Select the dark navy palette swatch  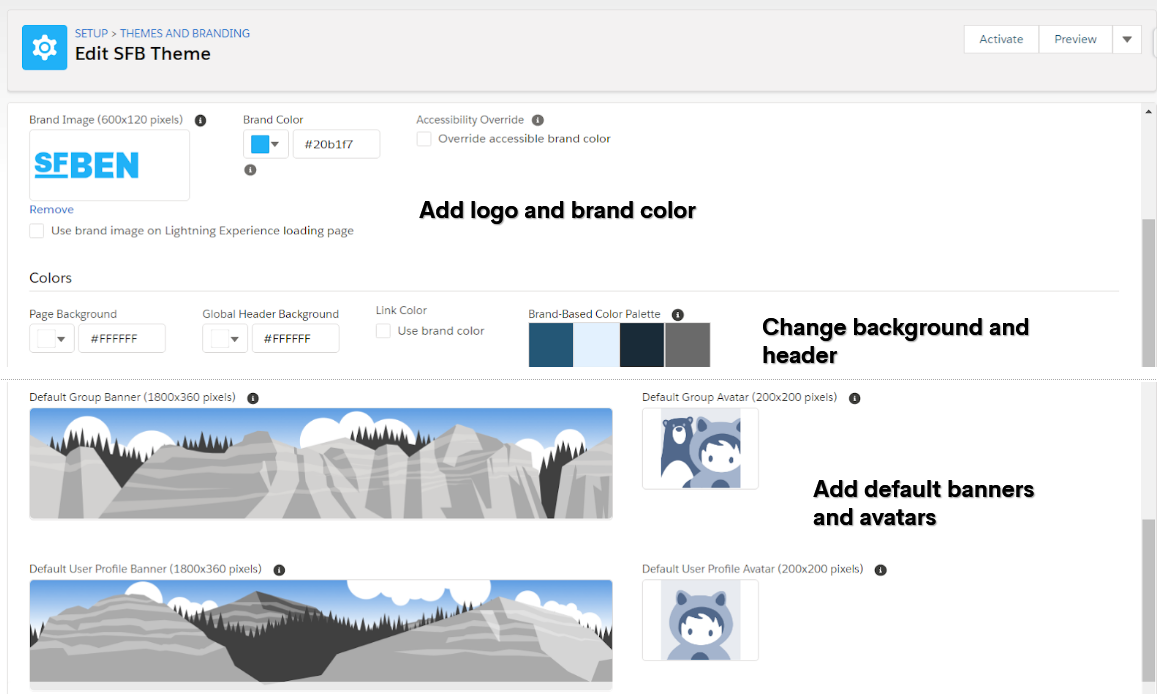tap(641, 344)
